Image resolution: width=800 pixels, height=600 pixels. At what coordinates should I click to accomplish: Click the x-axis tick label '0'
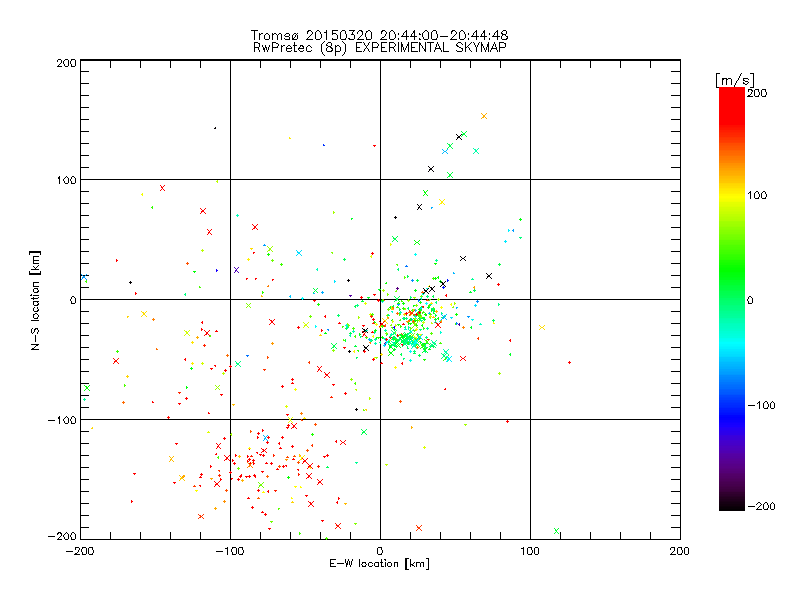point(380,551)
